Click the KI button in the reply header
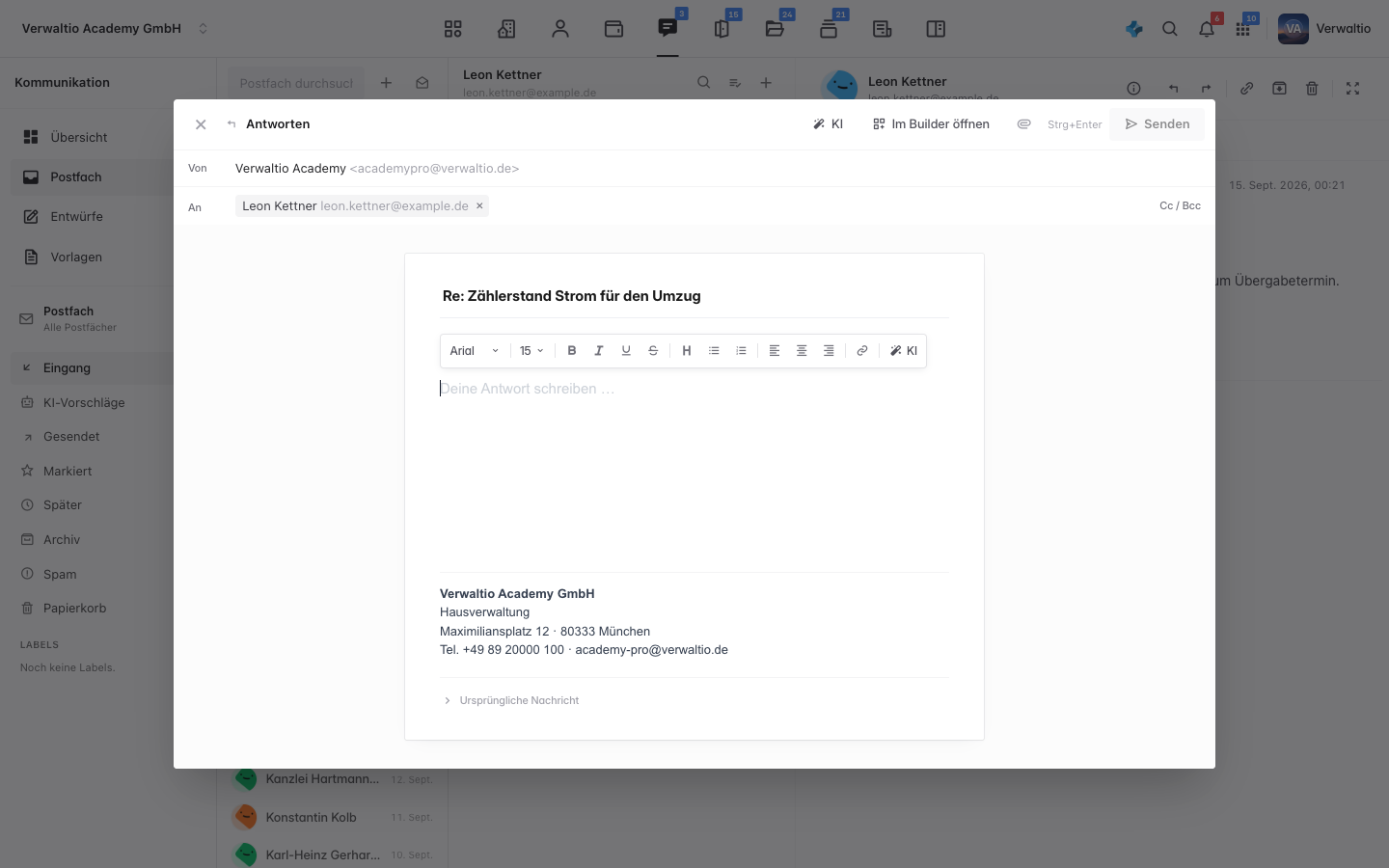 click(828, 124)
